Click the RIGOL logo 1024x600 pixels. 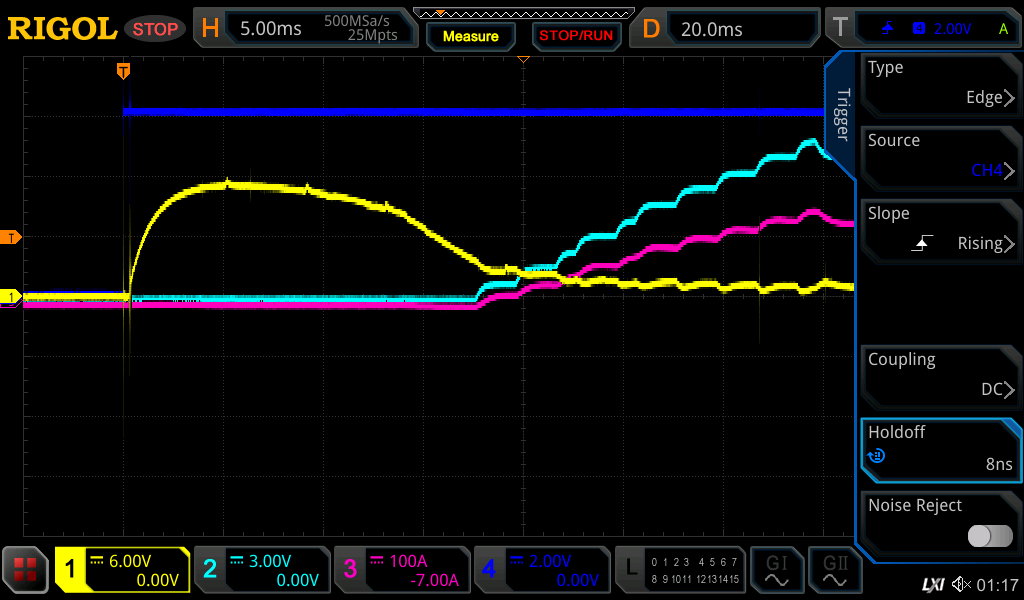62,29
